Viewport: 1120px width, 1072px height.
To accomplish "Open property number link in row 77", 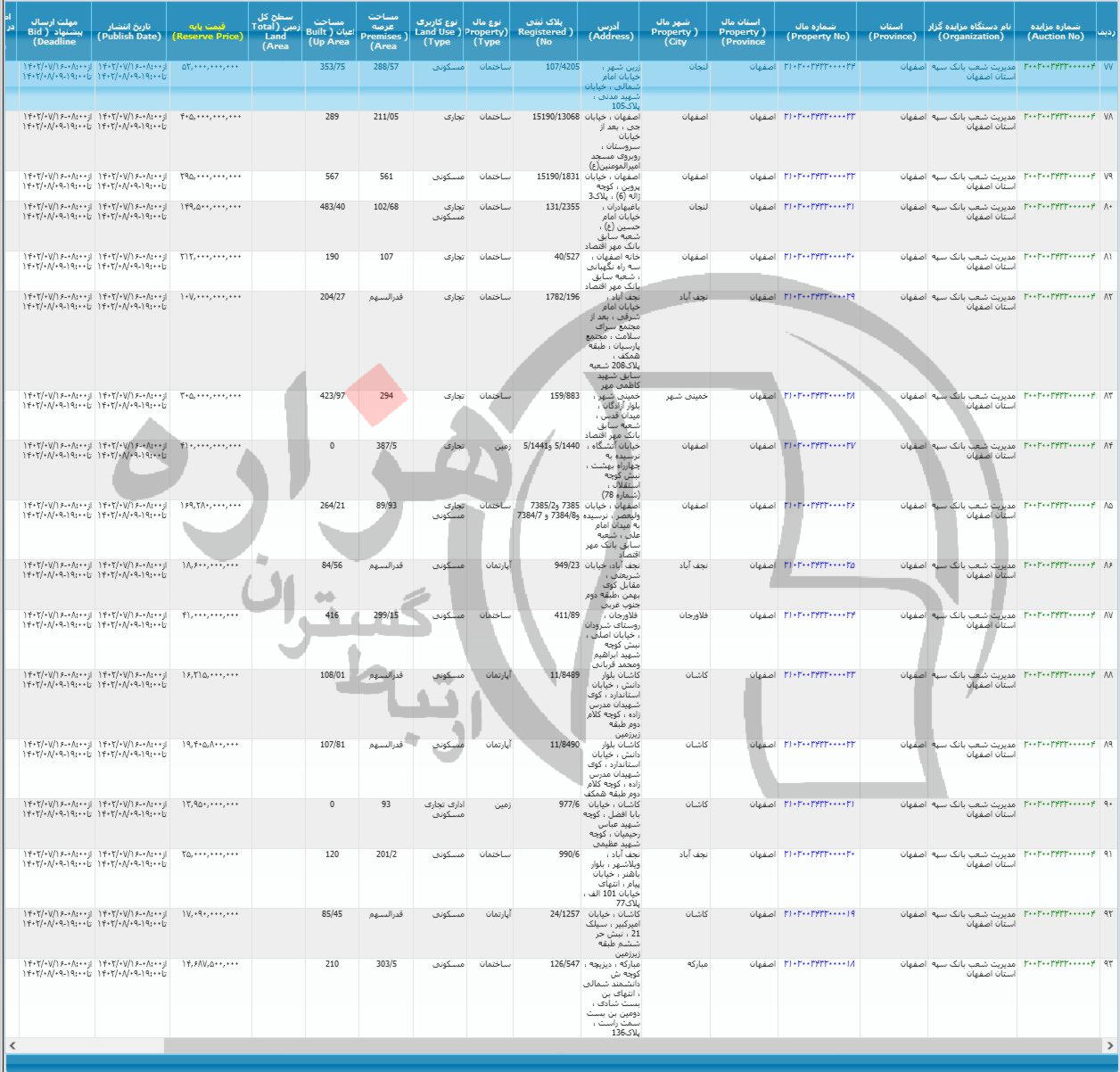I will coord(819,67).
